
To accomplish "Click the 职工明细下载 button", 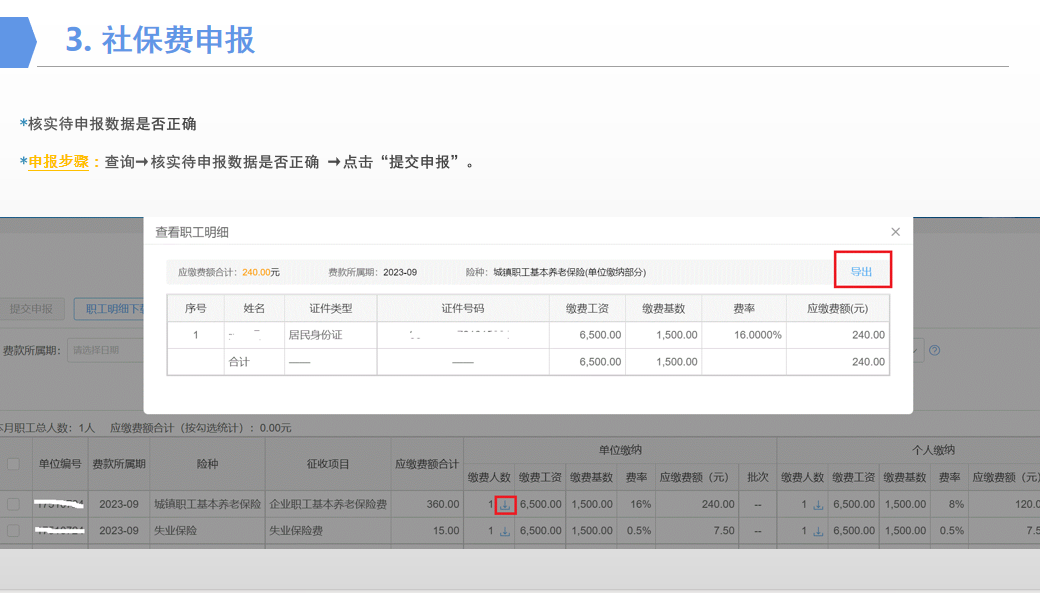I will click(x=110, y=309).
